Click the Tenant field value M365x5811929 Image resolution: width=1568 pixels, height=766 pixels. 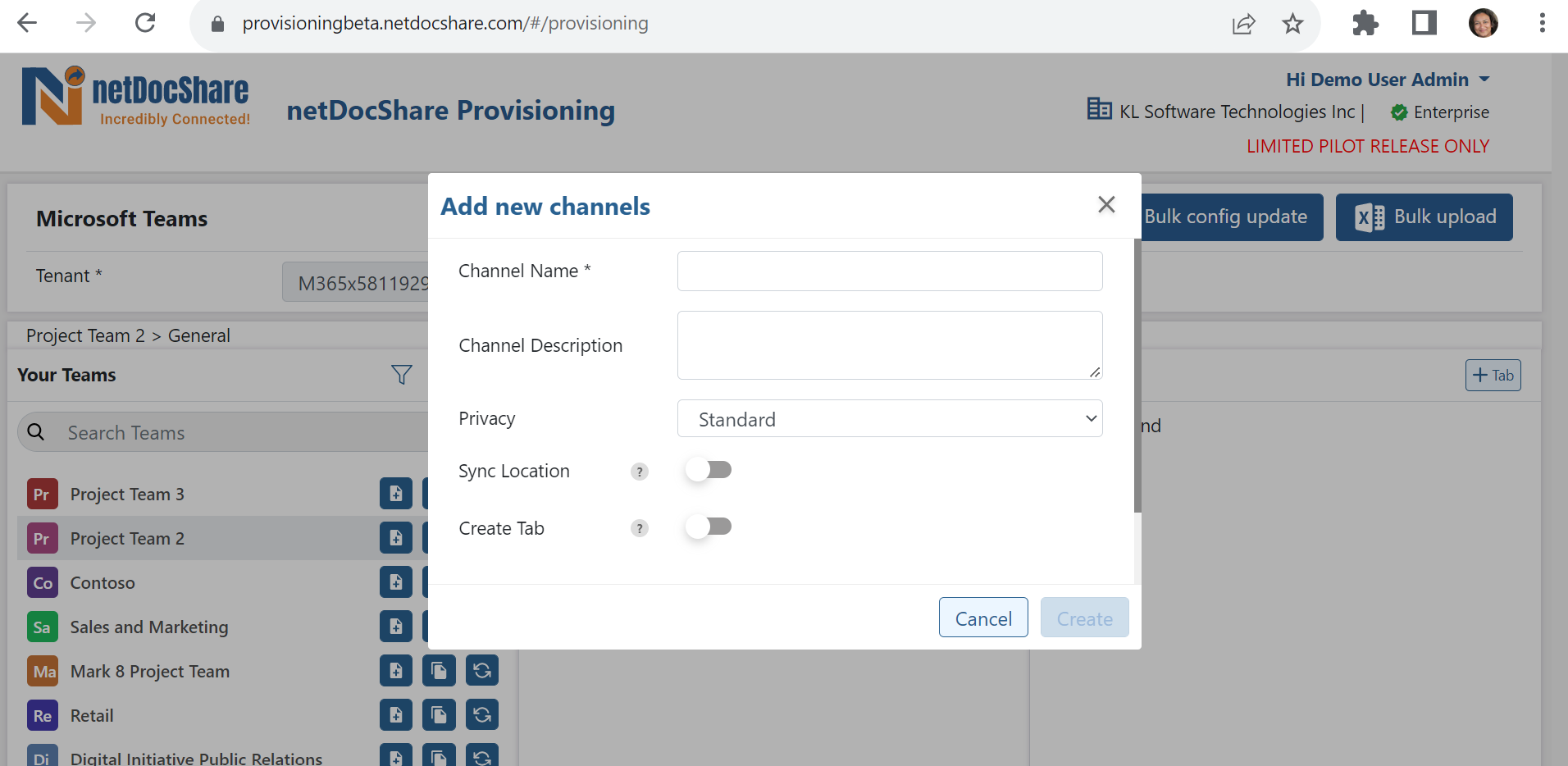[356, 283]
